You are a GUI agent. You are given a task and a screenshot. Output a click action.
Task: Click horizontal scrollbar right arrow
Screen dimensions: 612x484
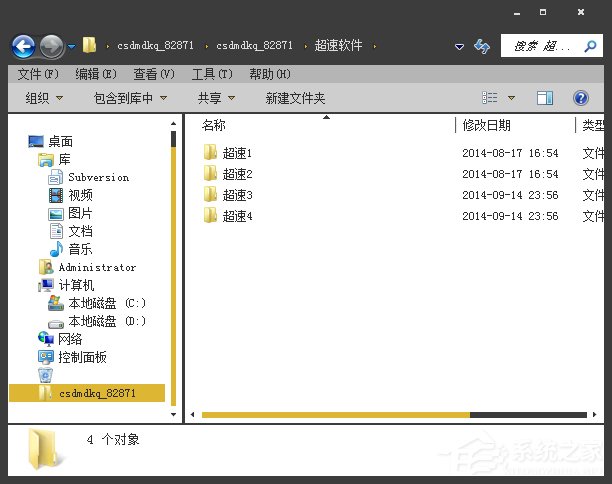594,415
